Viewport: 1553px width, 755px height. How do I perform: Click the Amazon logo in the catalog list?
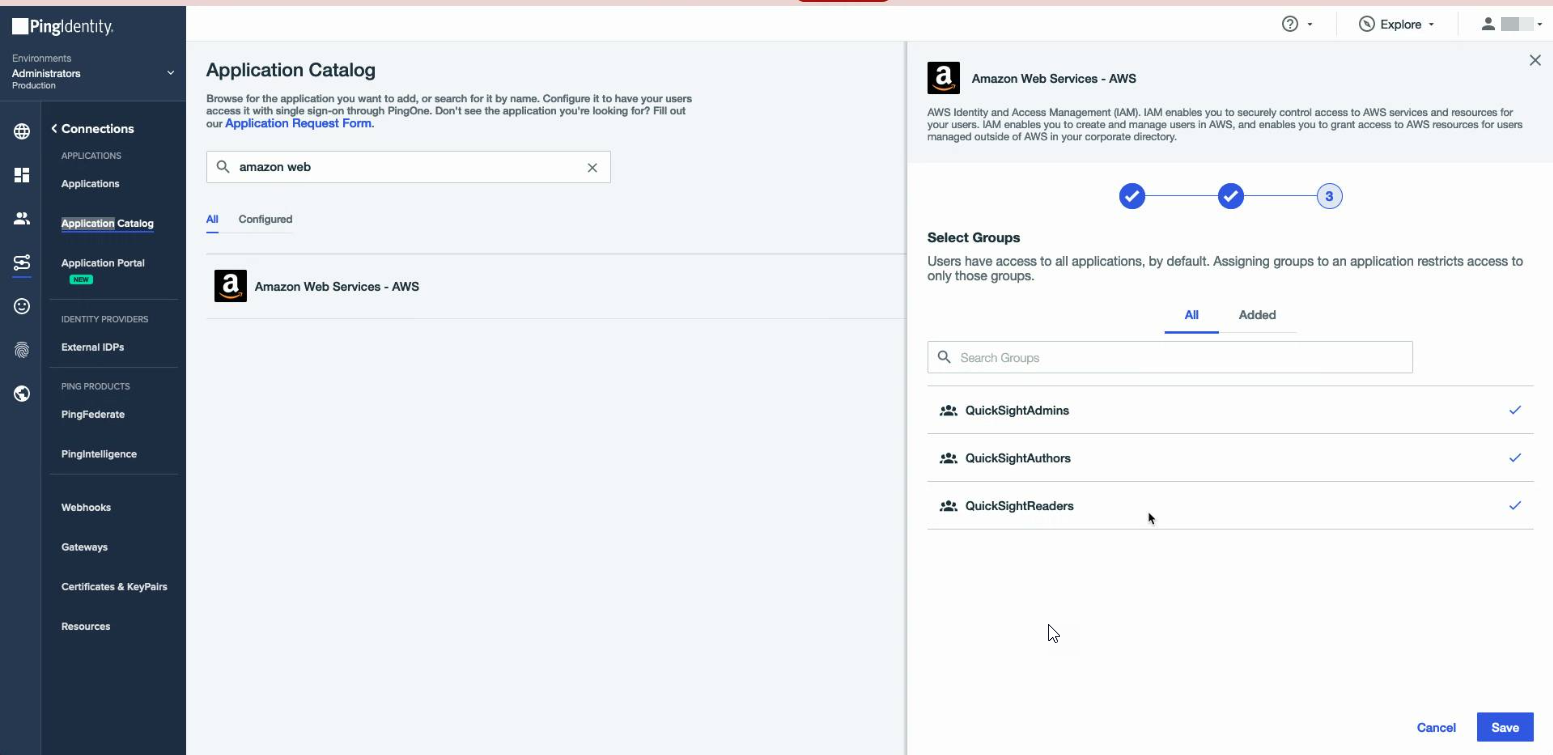230,286
